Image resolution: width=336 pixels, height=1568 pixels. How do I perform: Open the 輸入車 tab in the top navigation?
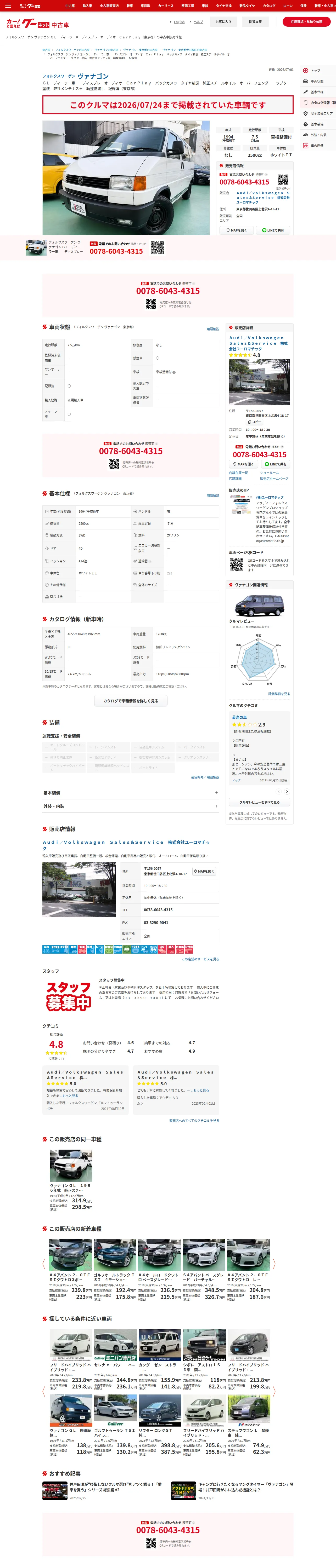(87, 5)
